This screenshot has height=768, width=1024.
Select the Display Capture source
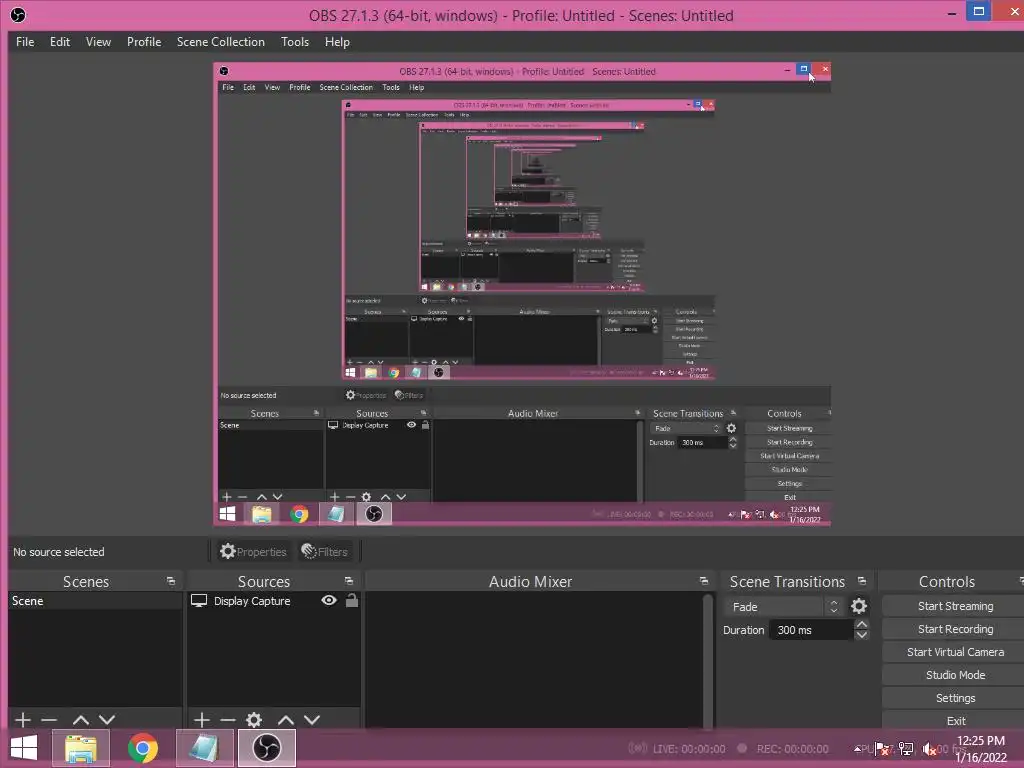[x=252, y=601]
